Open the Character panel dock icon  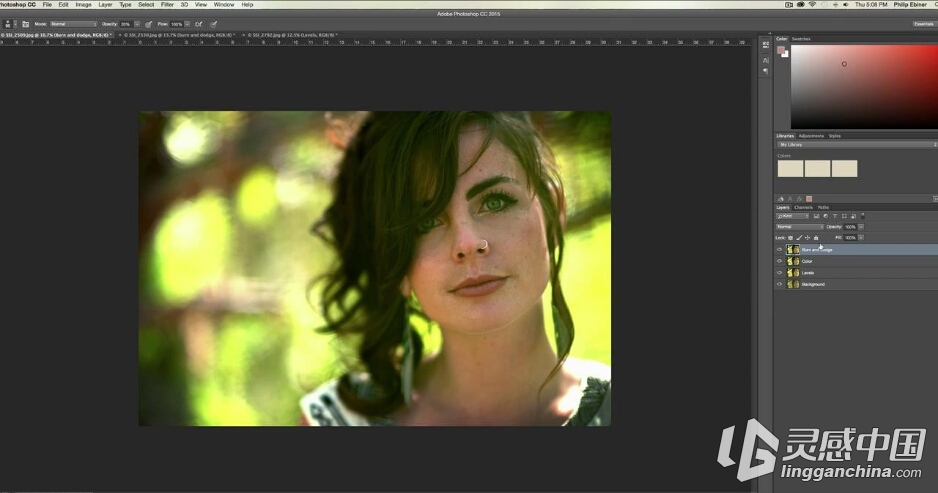[x=766, y=60]
